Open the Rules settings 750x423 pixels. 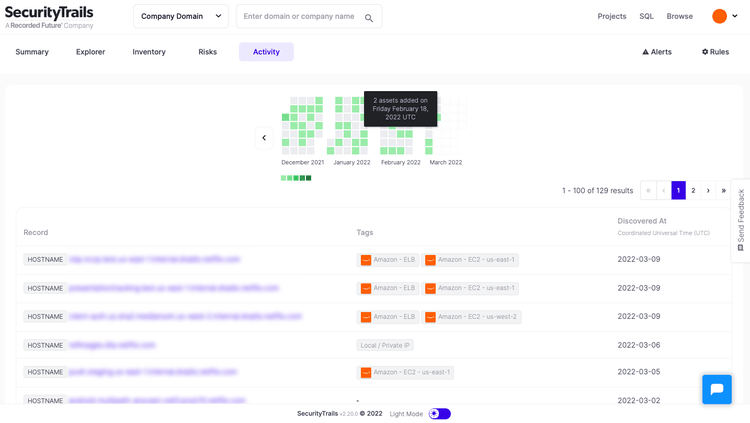pyautogui.click(x=715, y=52)
